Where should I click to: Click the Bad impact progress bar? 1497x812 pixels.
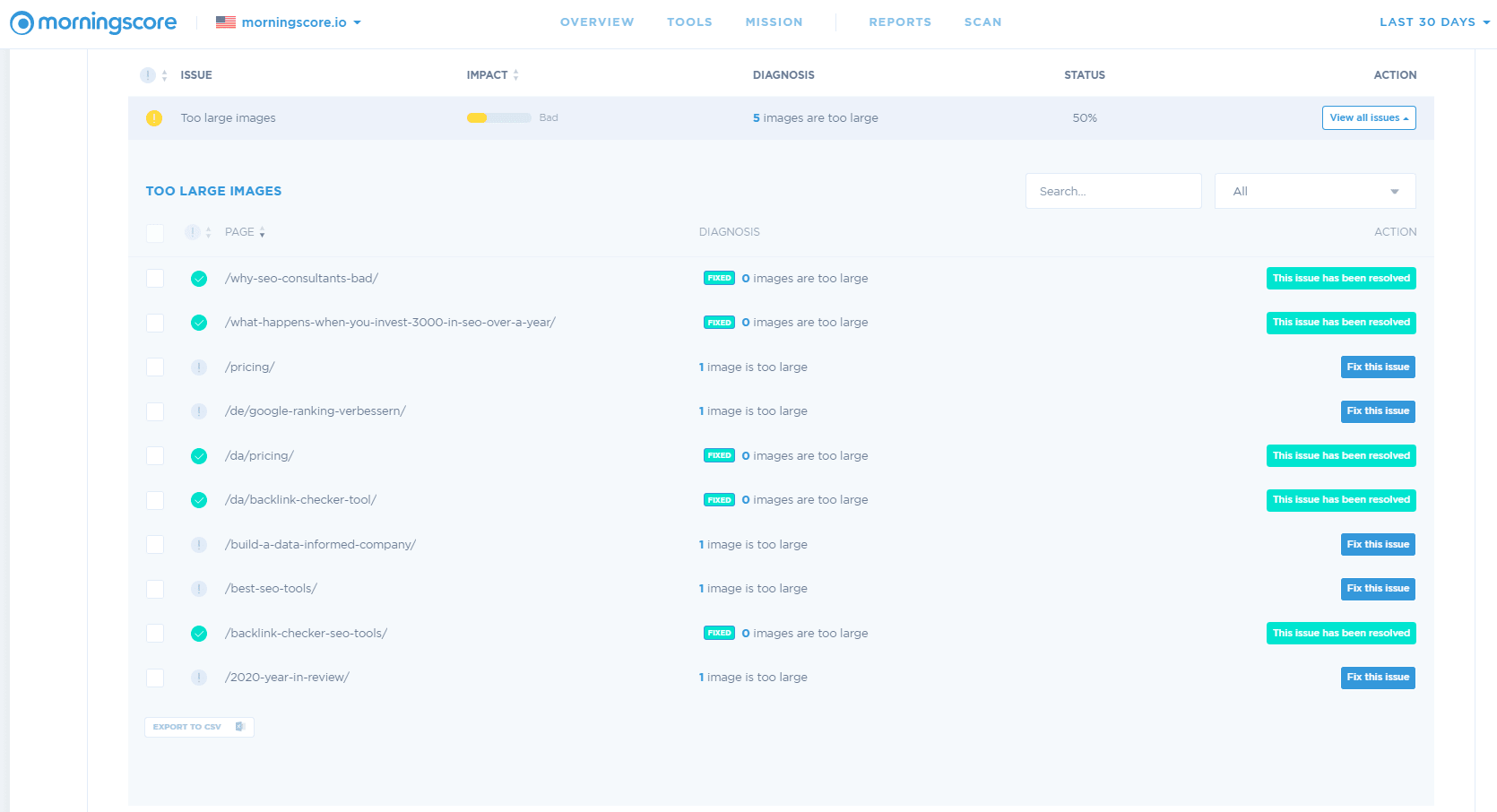coord(499,118)
